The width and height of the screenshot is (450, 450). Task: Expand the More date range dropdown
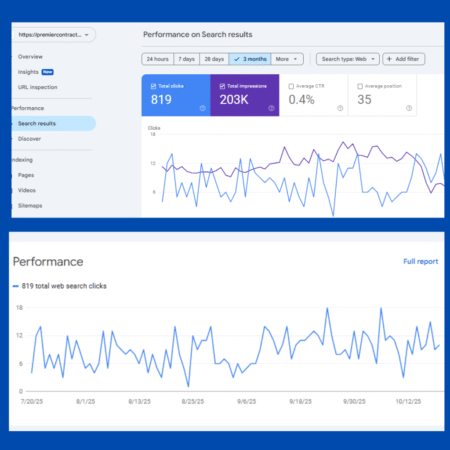tap(287, 59)
